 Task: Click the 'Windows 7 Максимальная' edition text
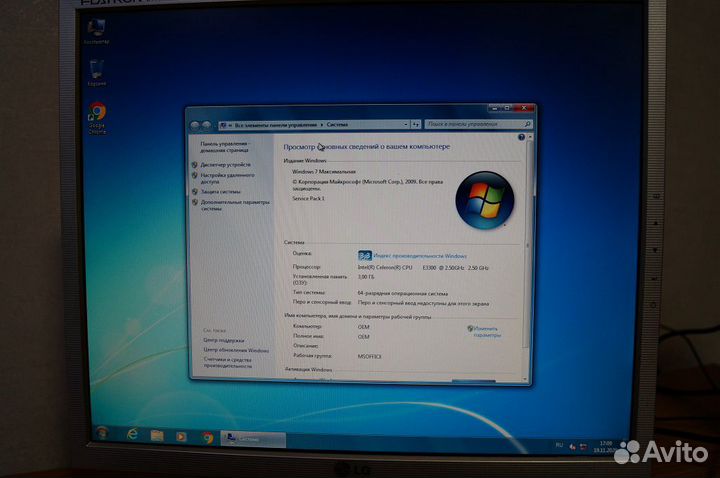click(324, 171)
